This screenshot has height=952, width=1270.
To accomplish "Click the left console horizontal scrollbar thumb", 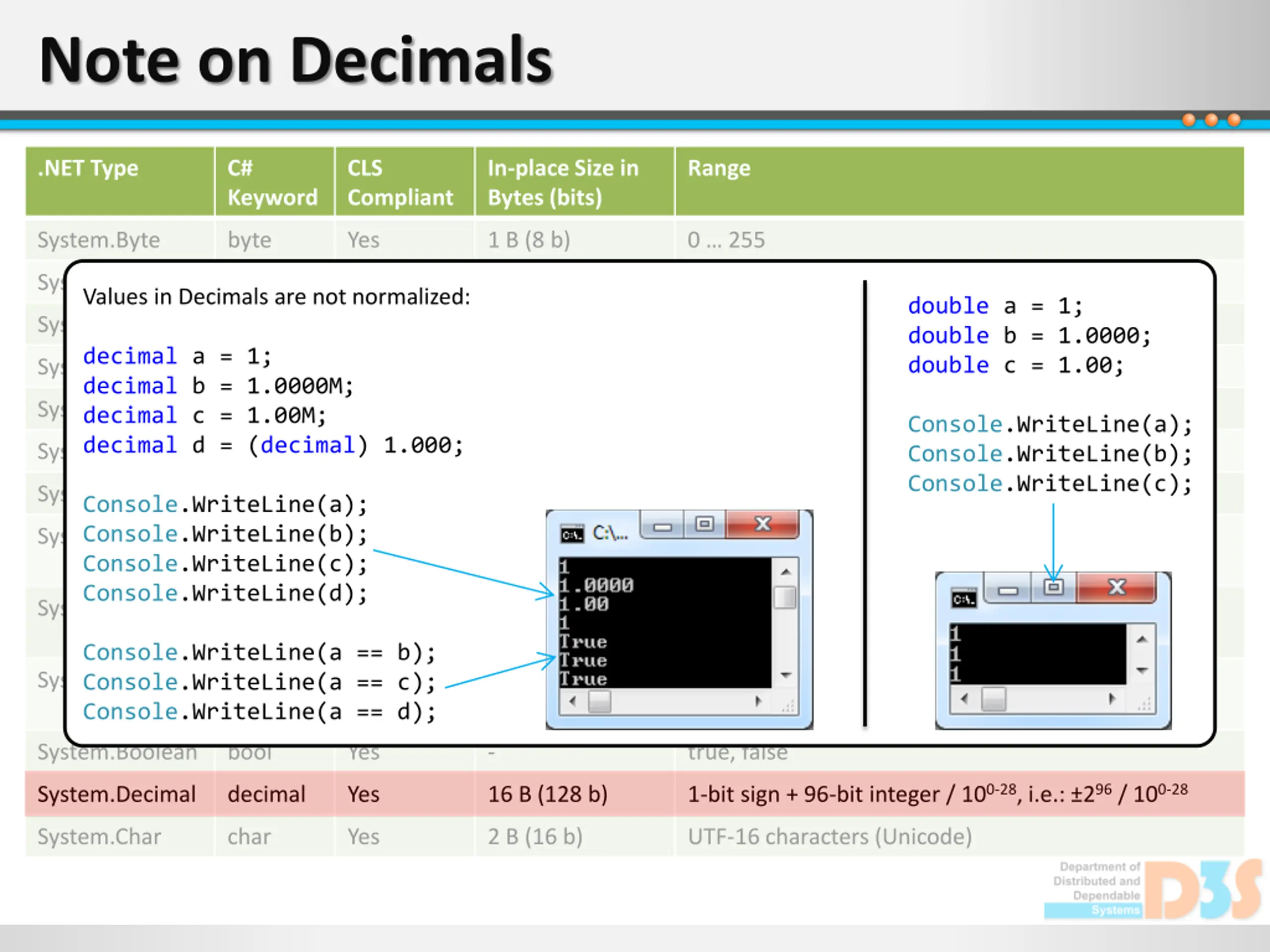I will point(599,701).
